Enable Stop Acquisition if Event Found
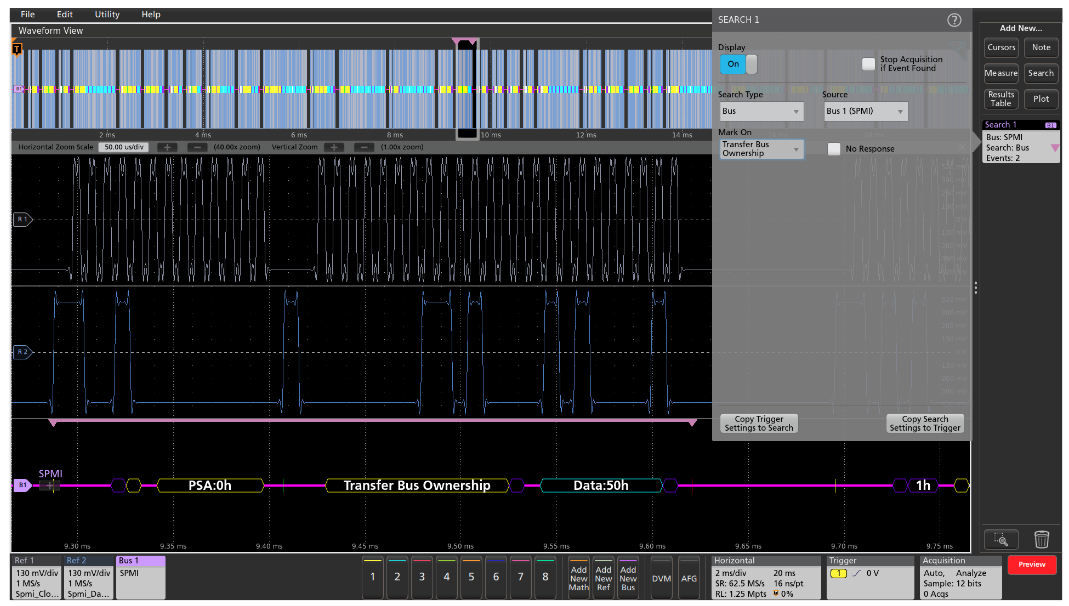This screenshot has width=1069, height=606. click(866, 62)
